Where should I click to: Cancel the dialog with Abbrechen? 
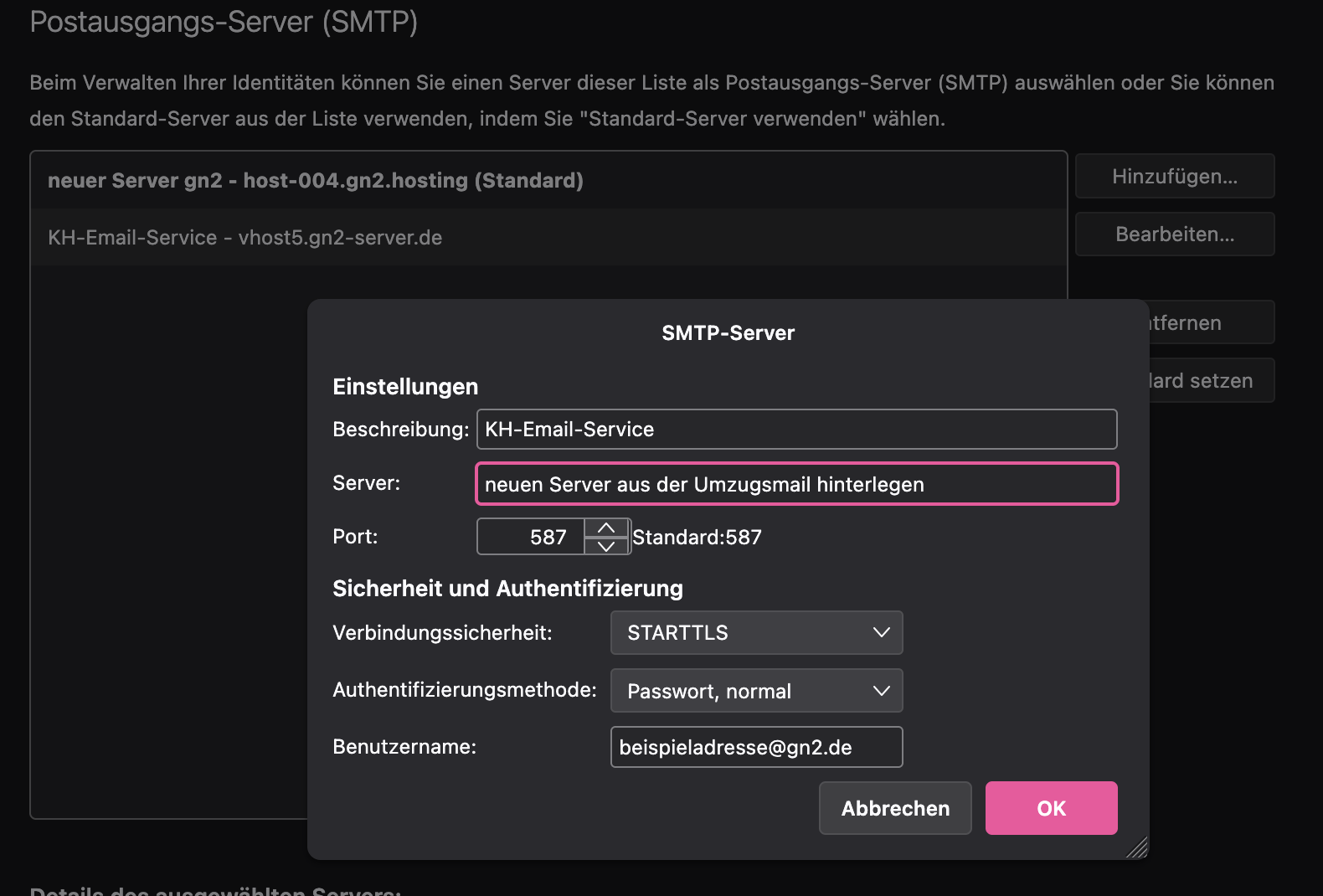point(895,808)
